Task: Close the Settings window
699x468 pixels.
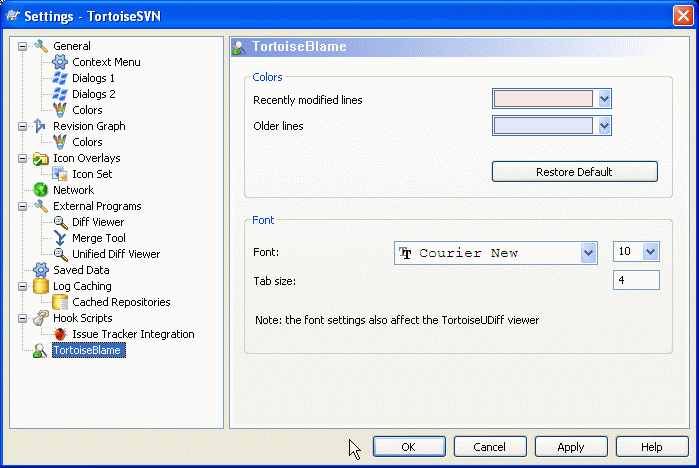Action: [683, 16]
